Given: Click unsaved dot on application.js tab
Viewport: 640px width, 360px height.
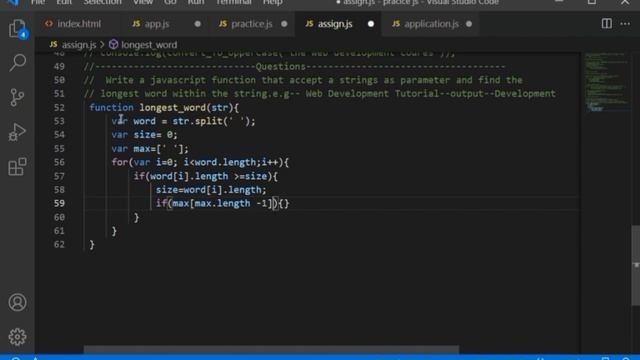Looking at the screenshot, I should click(x=469, y=24).
